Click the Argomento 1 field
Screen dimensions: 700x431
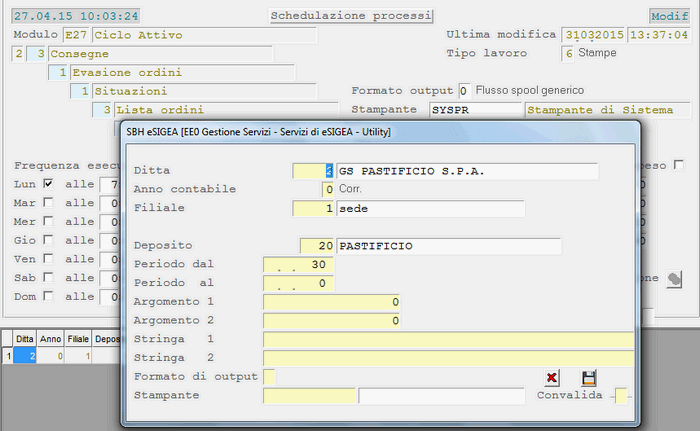331,302
